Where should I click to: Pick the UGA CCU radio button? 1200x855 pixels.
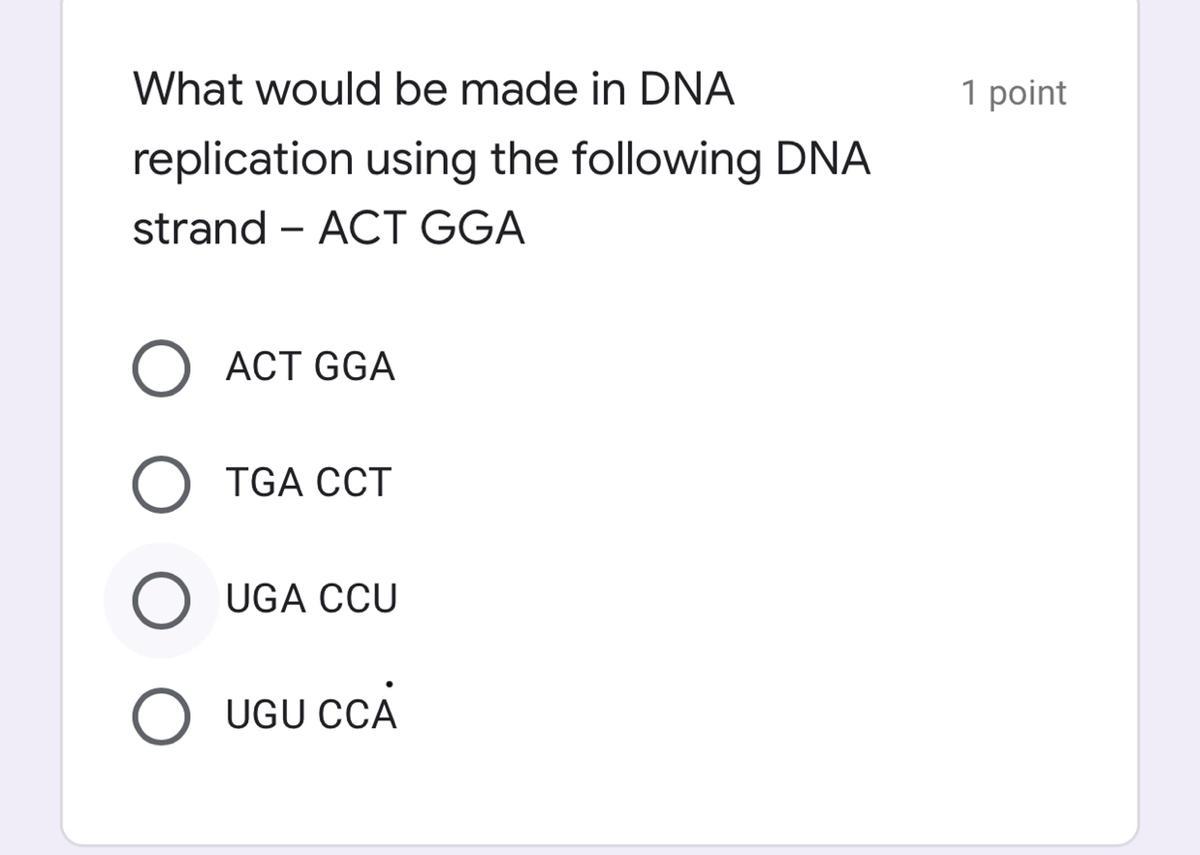tap(161, 600)
